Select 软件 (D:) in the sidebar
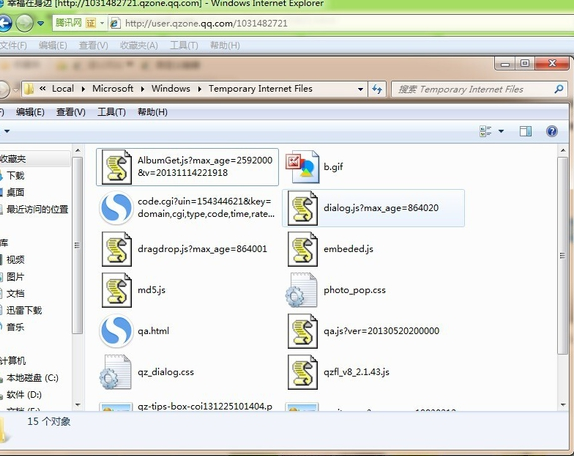The width and height of the screenshot is (574, 456). [x=23, y=395]
